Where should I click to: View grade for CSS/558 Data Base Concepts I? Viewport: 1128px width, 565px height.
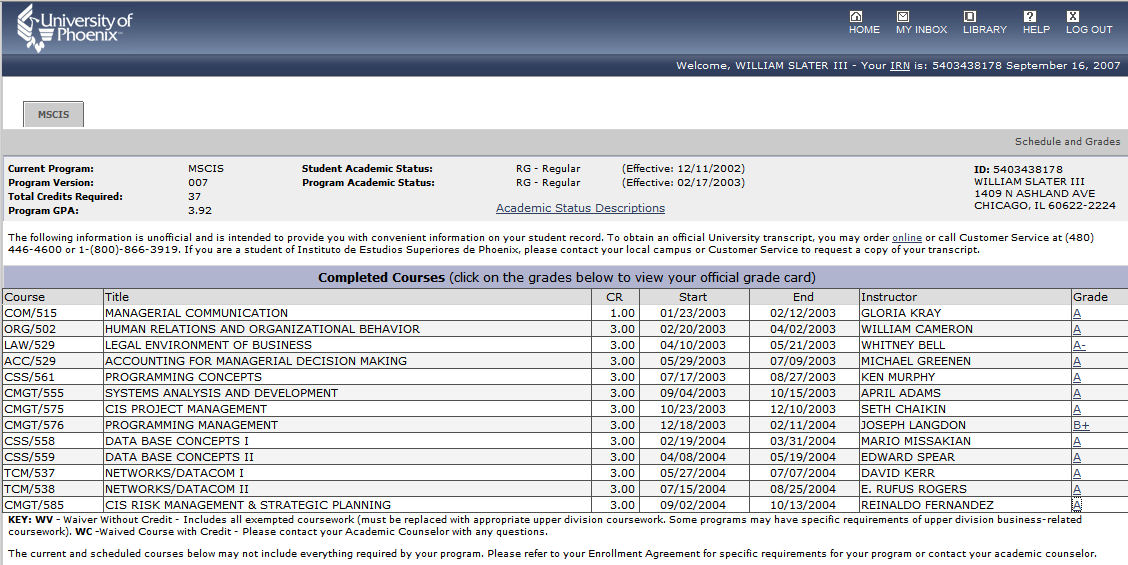1077,440
